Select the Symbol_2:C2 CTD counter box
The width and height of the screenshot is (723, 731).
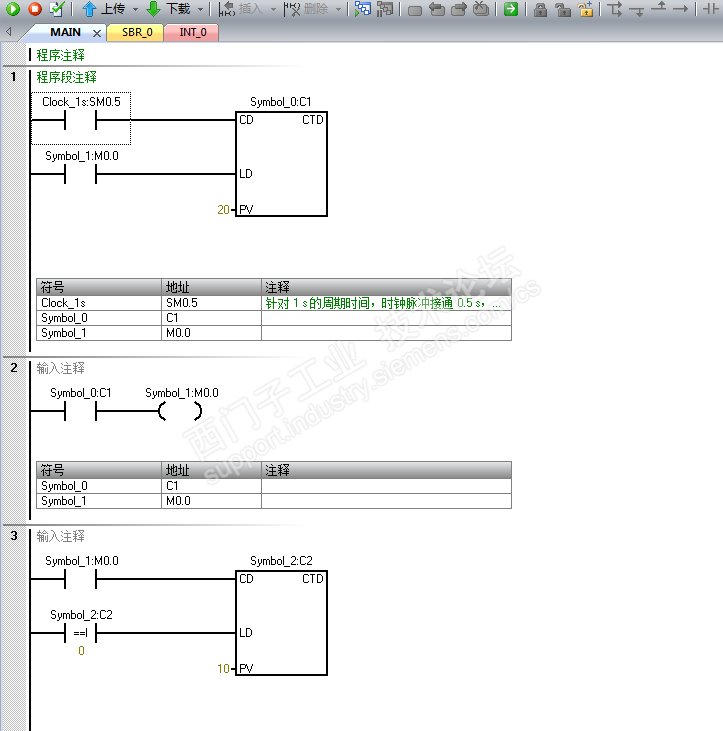[281, 622]
